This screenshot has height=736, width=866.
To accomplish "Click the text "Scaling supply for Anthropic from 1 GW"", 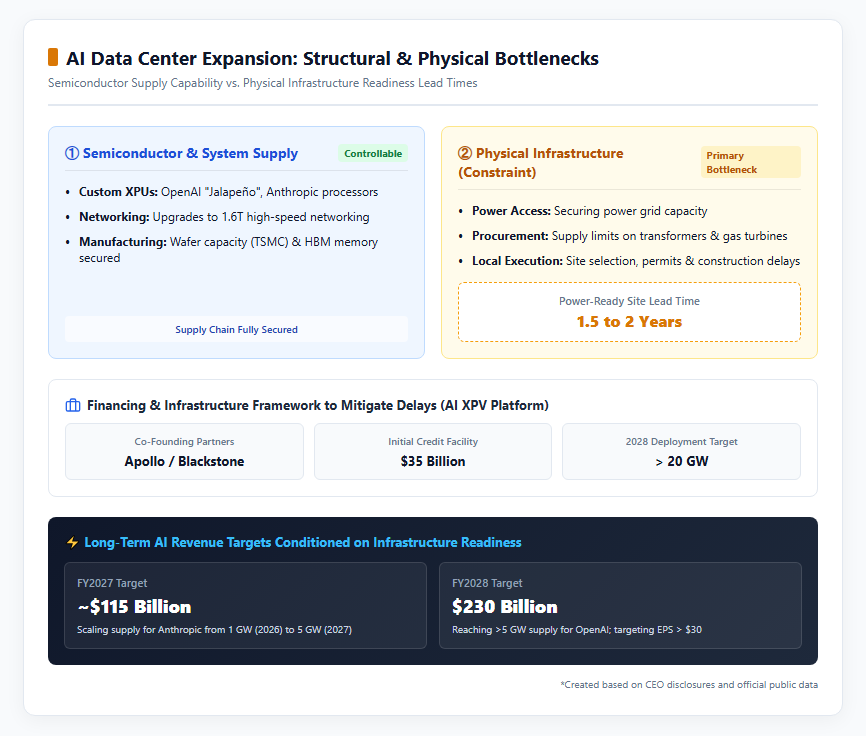I will click(214, 630).
